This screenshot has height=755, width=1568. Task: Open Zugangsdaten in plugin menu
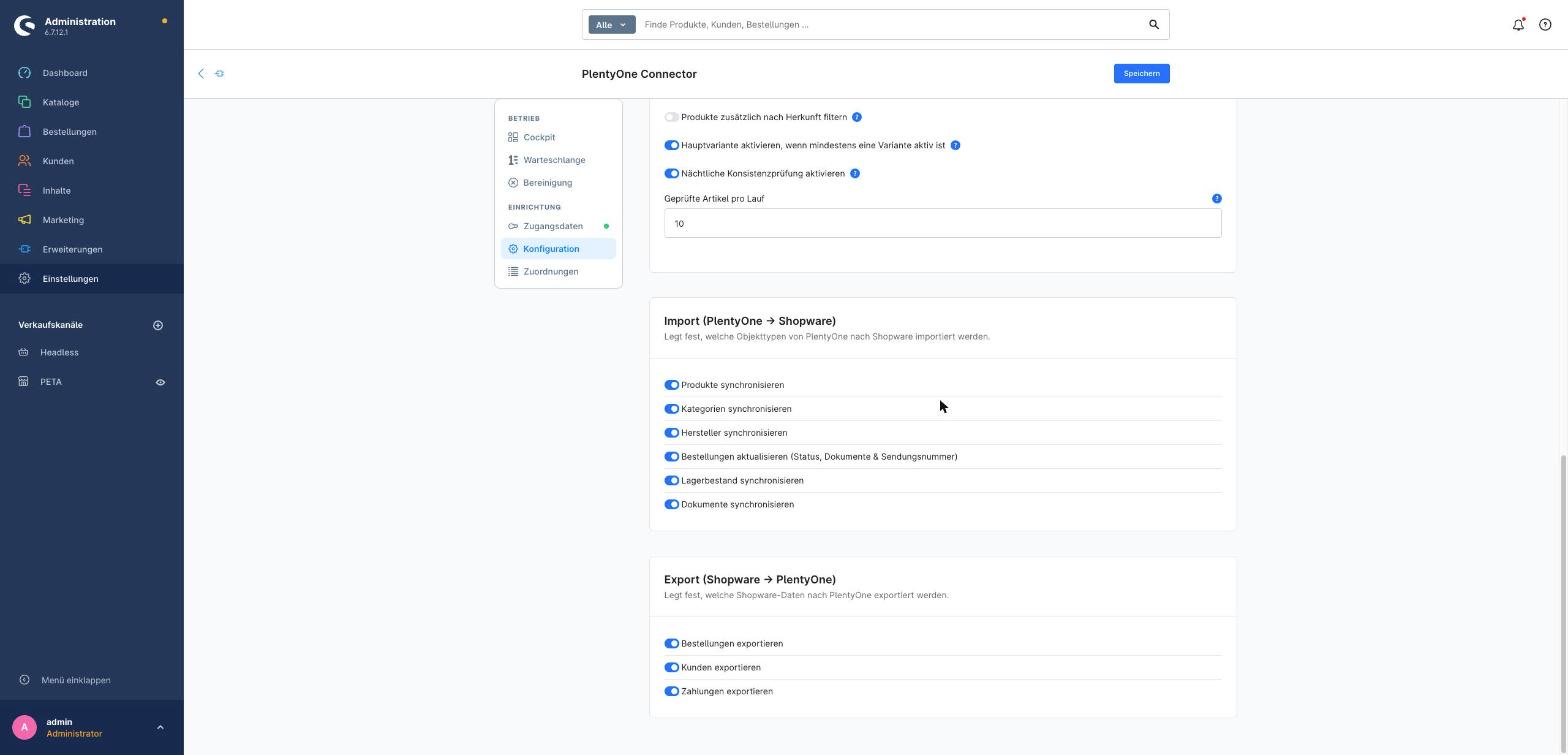[558, 226]
